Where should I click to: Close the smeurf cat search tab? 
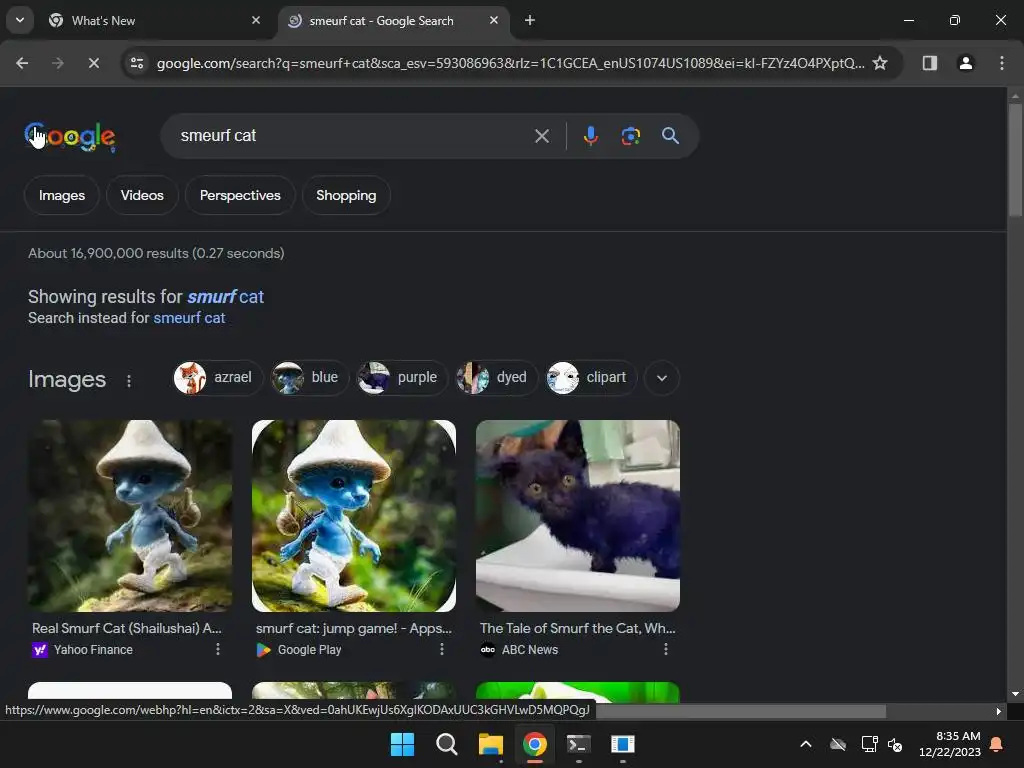494,20
